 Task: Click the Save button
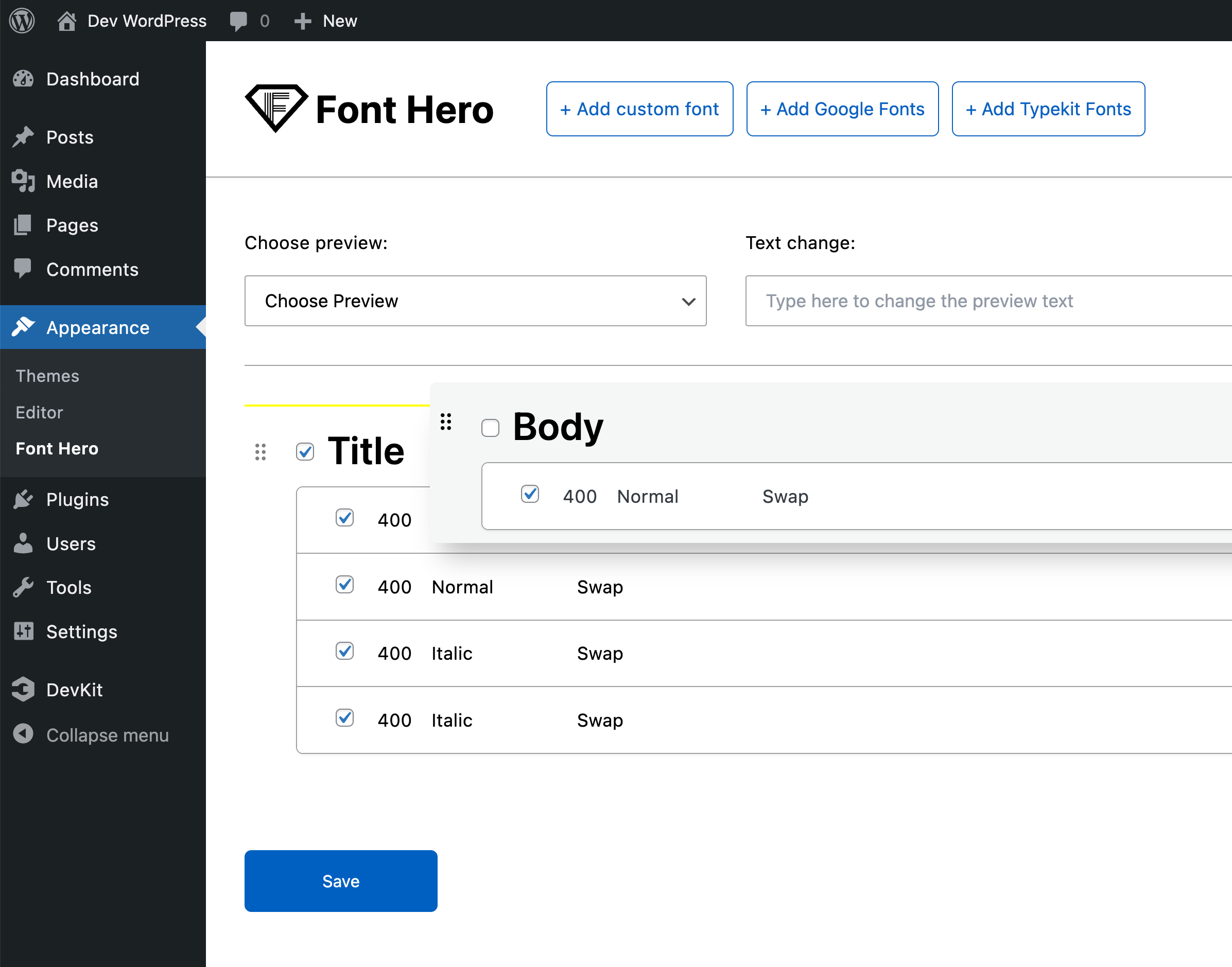point(340,881)
